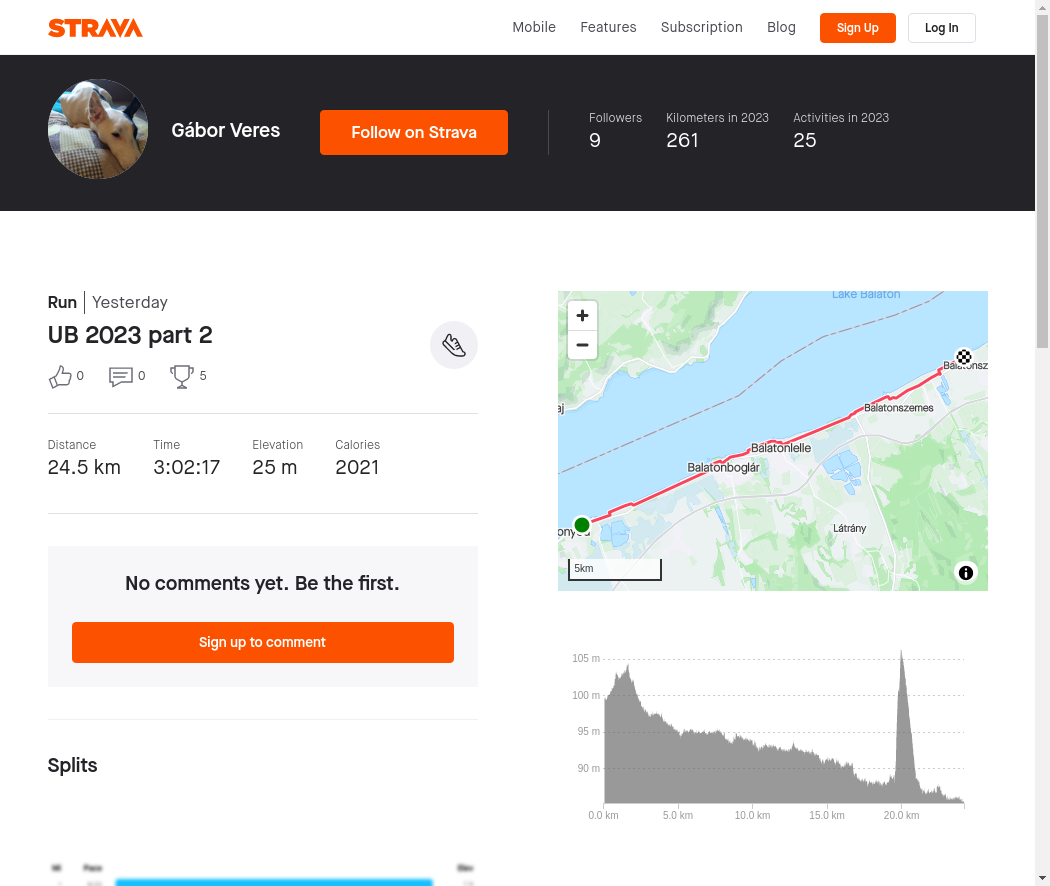View achievements trophy icon
Image resolution: width=1050 pixels, height=886 pixels.
coord(181,376)
